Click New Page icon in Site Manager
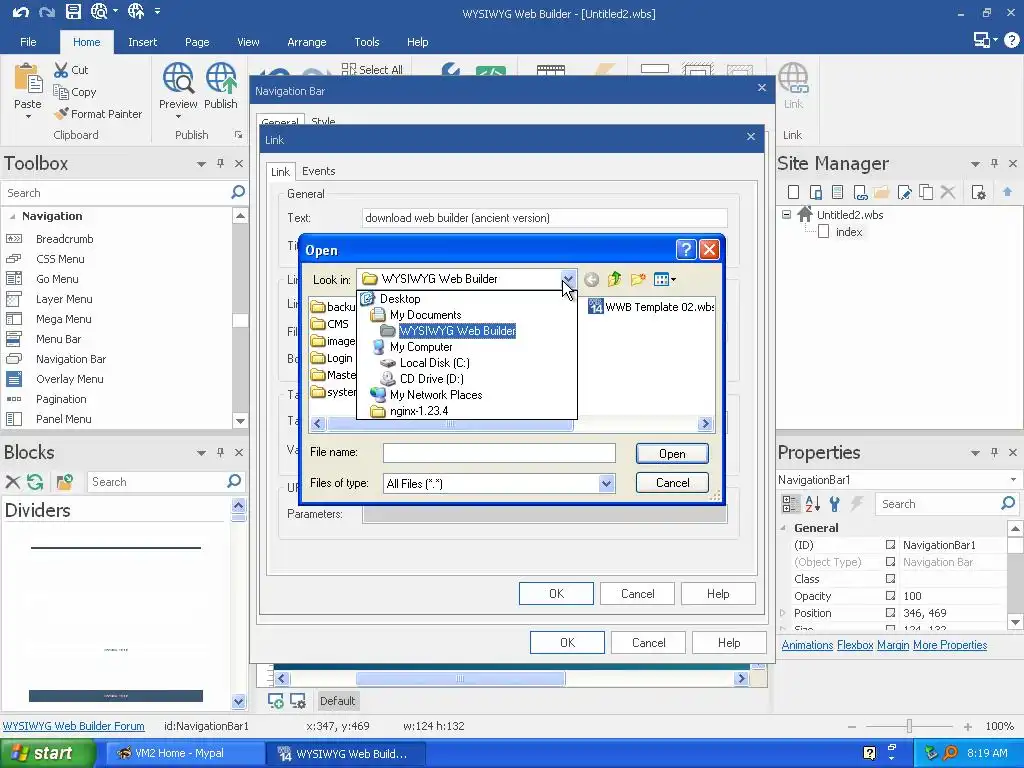Screen dimensions: 1024x768 pyautogui.click(x=793, y=192)
